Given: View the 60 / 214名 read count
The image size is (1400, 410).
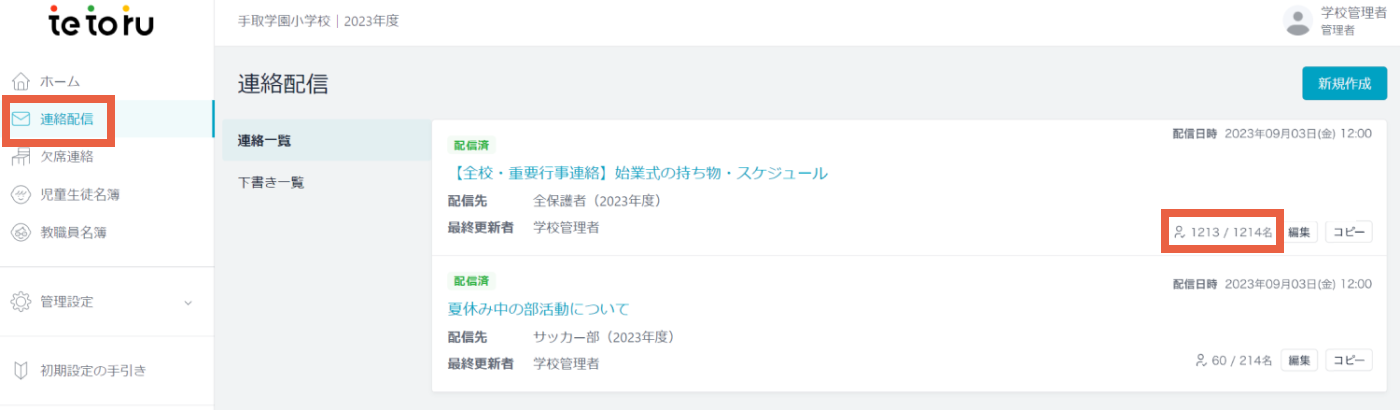Looking at the screenshot, I should (x=1234, y=360).
